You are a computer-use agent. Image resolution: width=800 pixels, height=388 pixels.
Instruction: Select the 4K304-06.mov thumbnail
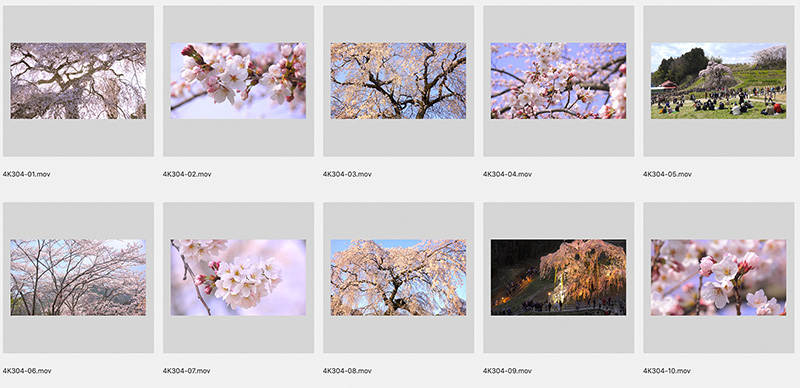[78, 277]
